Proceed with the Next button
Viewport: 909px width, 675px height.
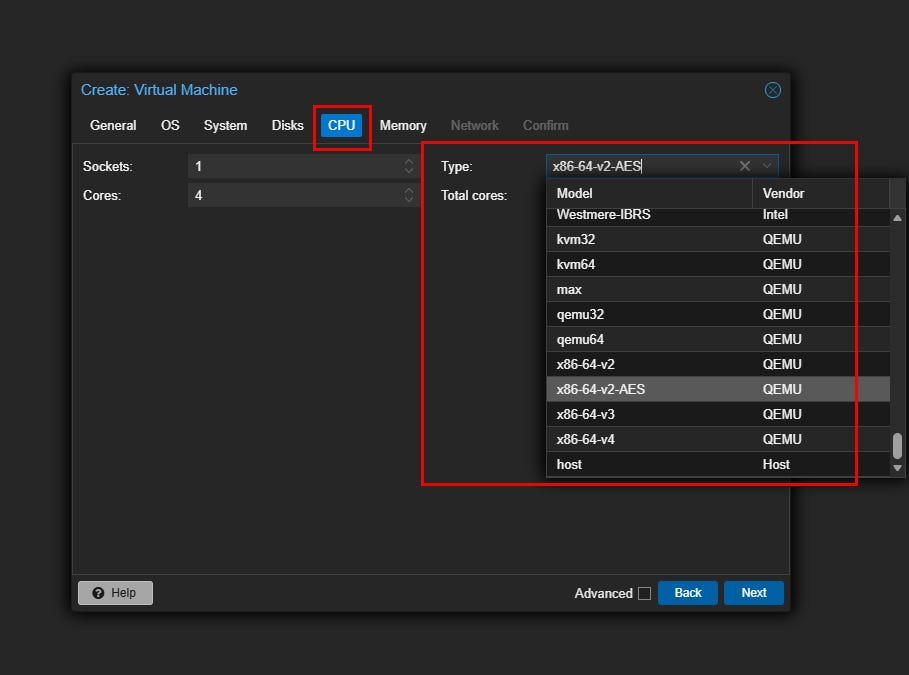pyautogui.click(x=754, y=593)
